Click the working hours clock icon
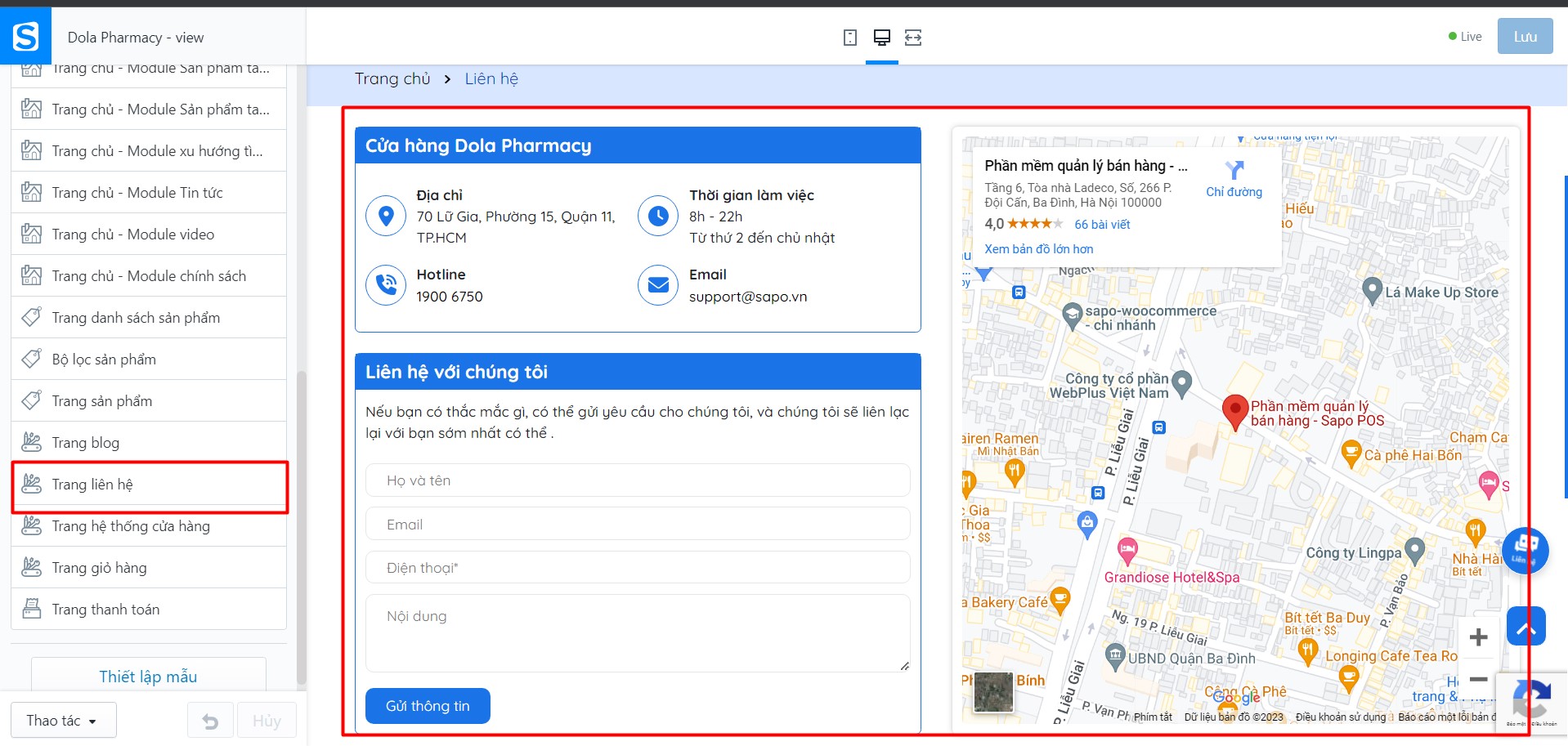The image size is (1568, 746). pos(658,217)
